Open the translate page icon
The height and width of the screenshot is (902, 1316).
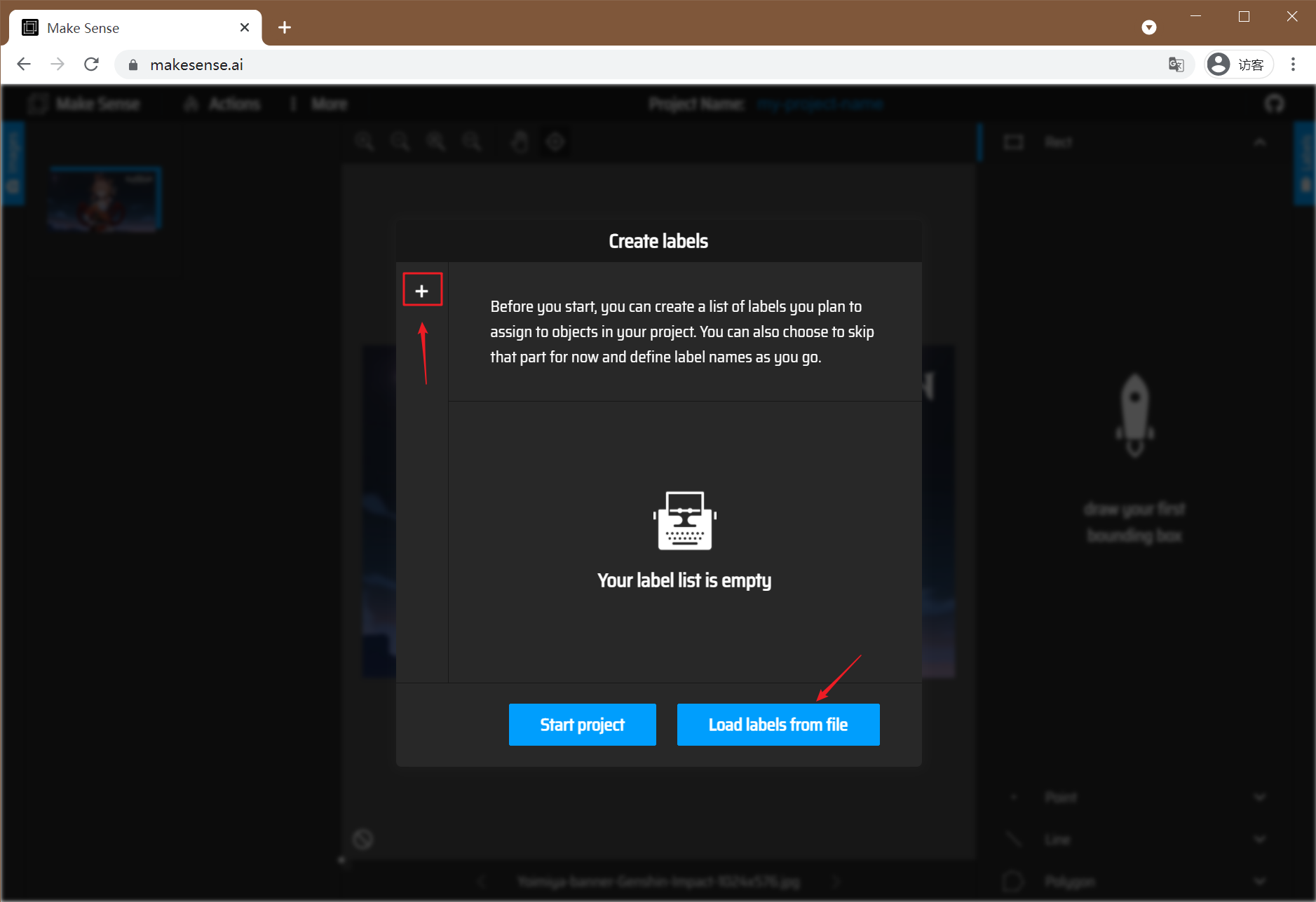tap(1176, 64)
